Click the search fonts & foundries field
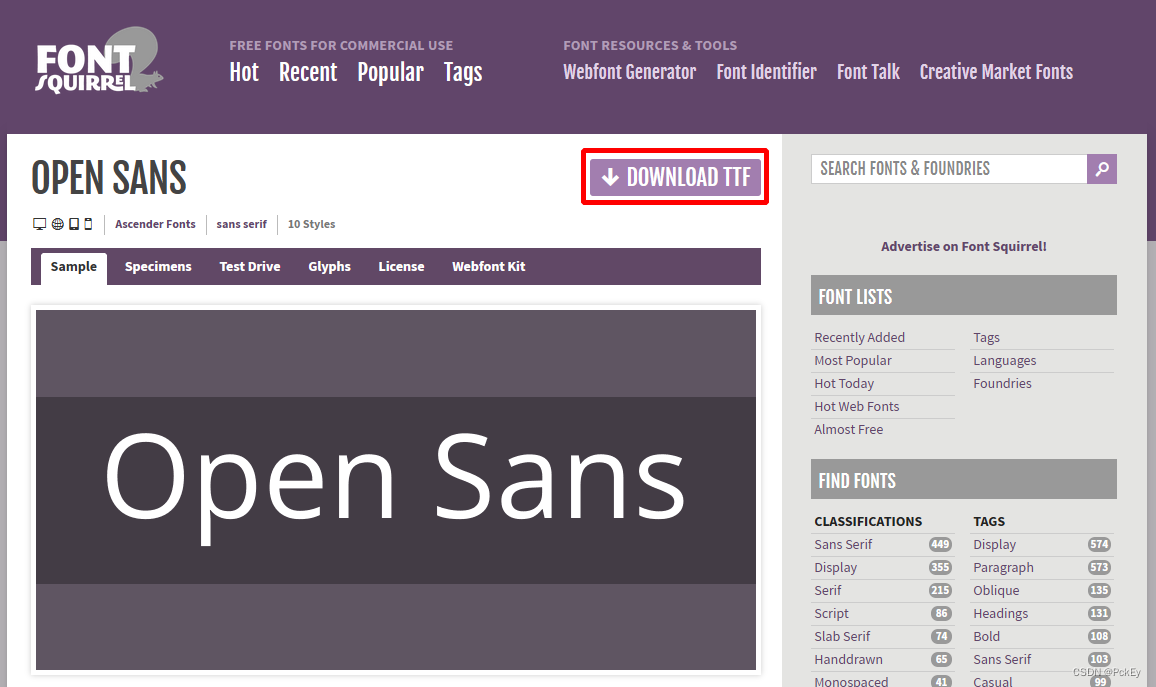 click(x=949, y=169)
